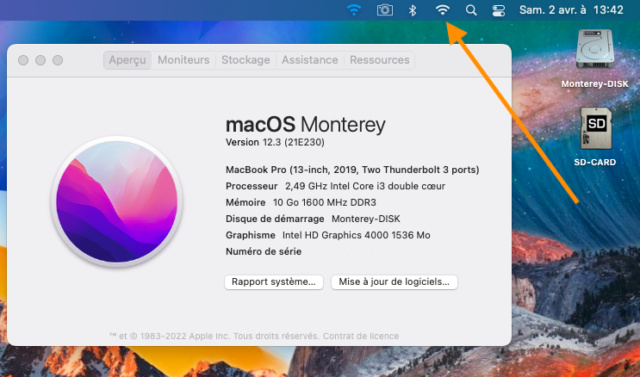Click the Disque de démarrage Monterey-DISK value

[366, 219]
